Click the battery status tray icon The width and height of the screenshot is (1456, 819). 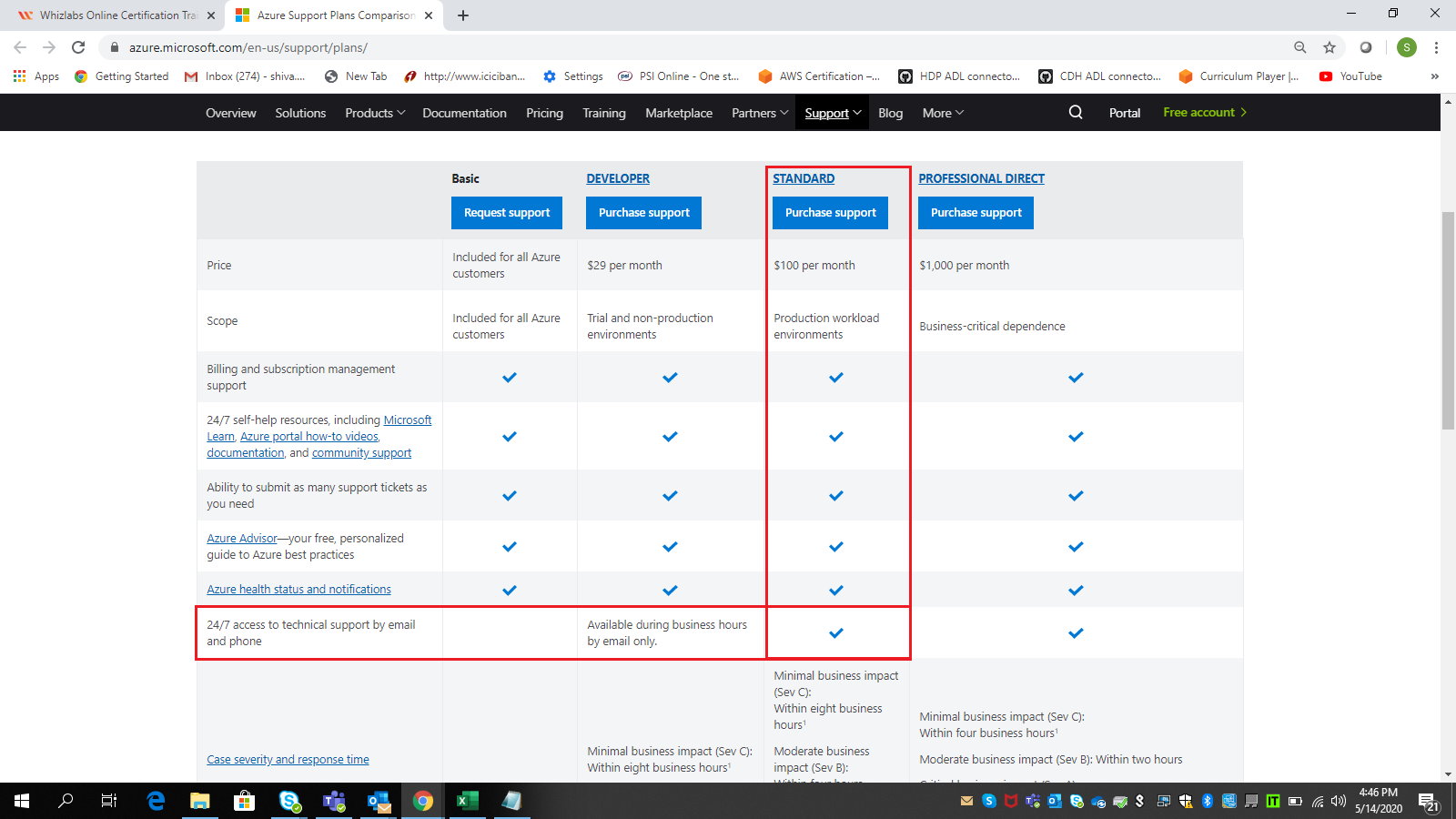[1295, 801]
